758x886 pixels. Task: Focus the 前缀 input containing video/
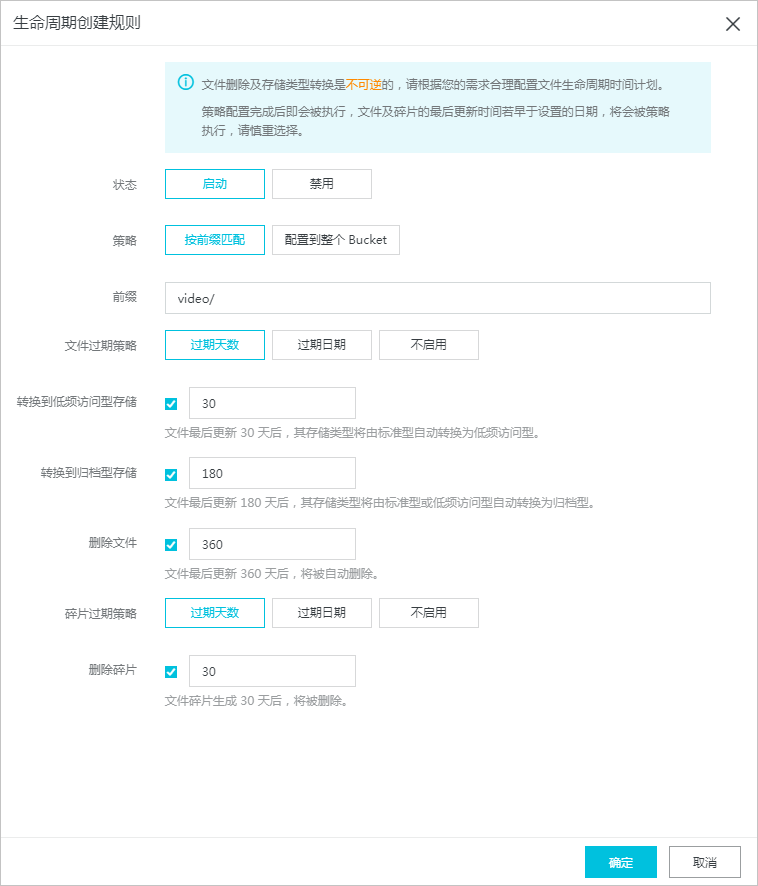438,298
